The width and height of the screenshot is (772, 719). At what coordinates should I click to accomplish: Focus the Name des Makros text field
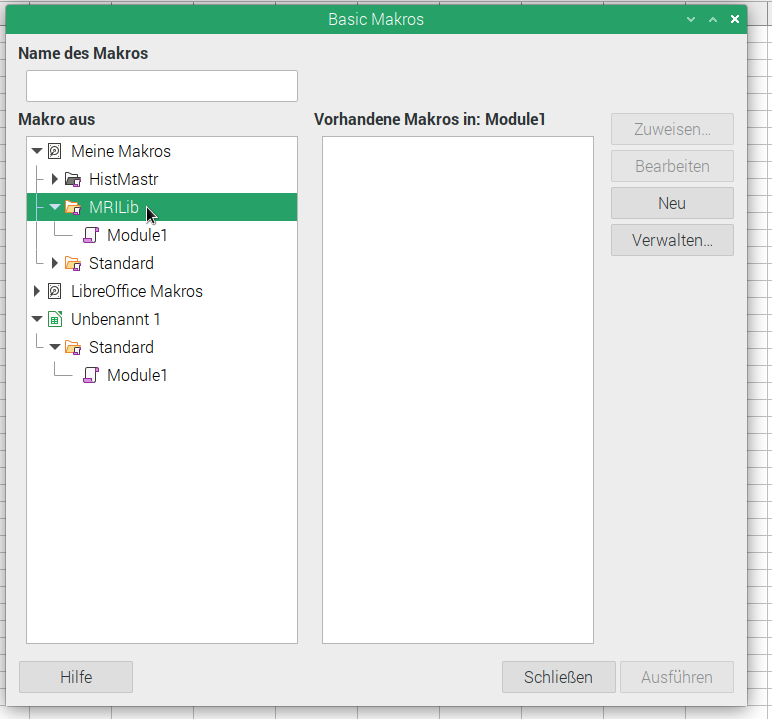point(162,86)
